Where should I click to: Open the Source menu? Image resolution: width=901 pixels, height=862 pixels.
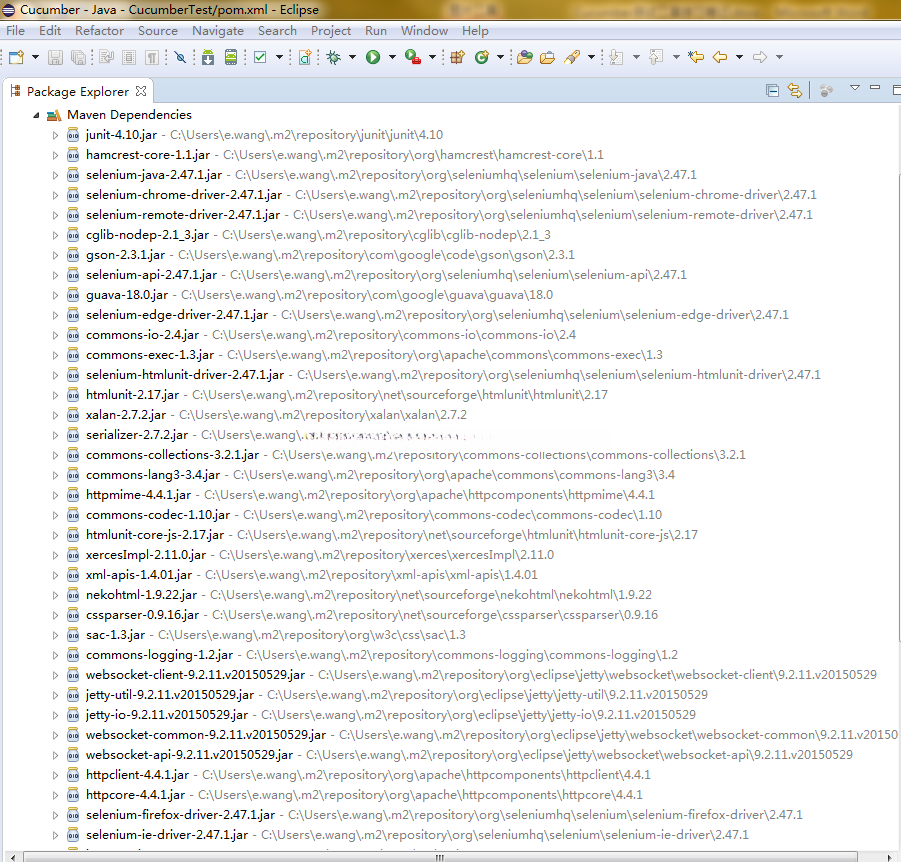pos(157,30)
